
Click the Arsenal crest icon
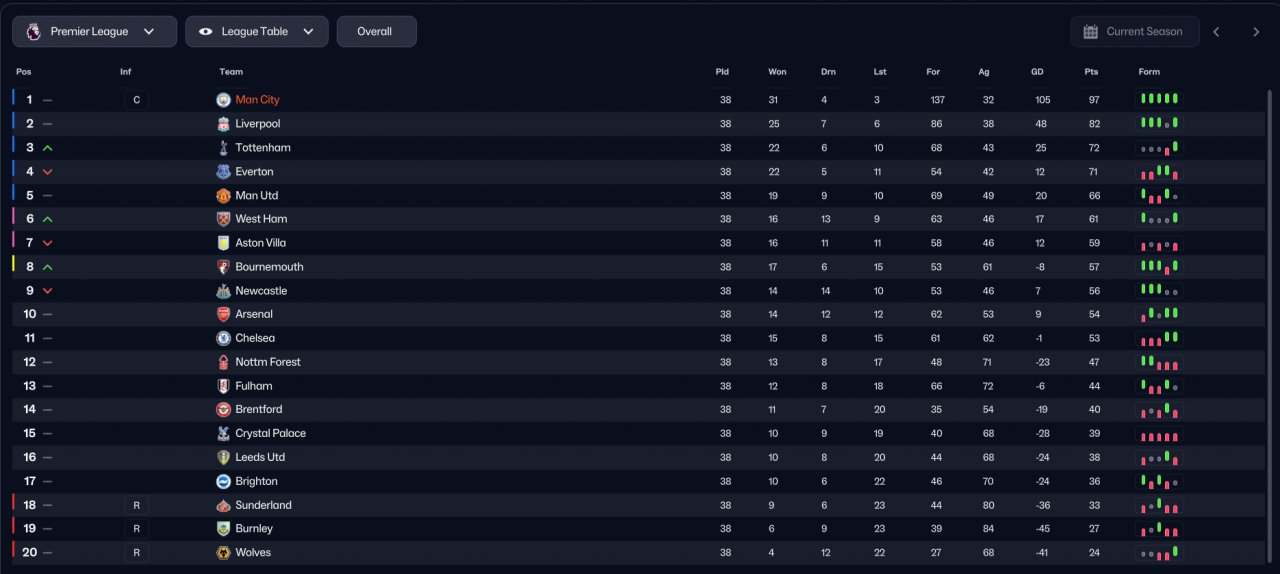(223, 314)
